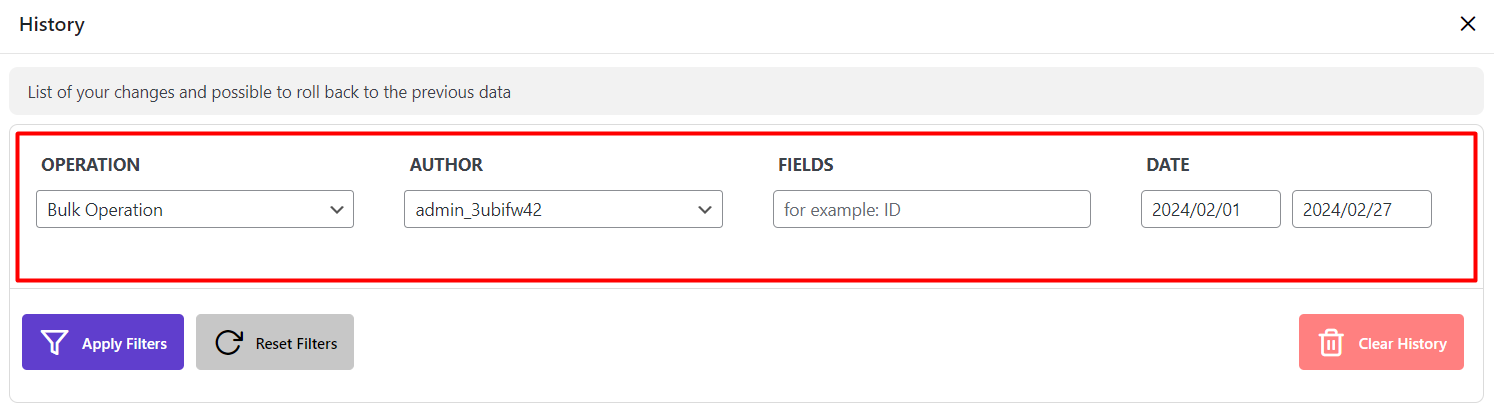Focus the Fields text input
The width and height of the screenshot is (1494, 412).
pyautogui.click(x=931, y=210)
